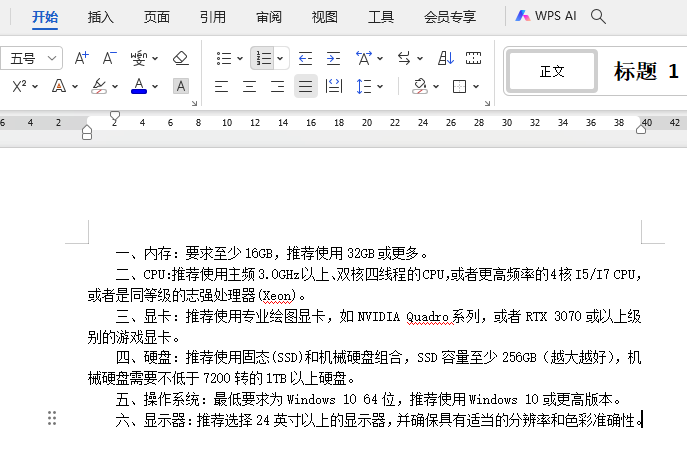The height and width of the screenshot is (471, 687).
Task: Open font size dropdown showing 五号
Action: click(x=32, y=58)
